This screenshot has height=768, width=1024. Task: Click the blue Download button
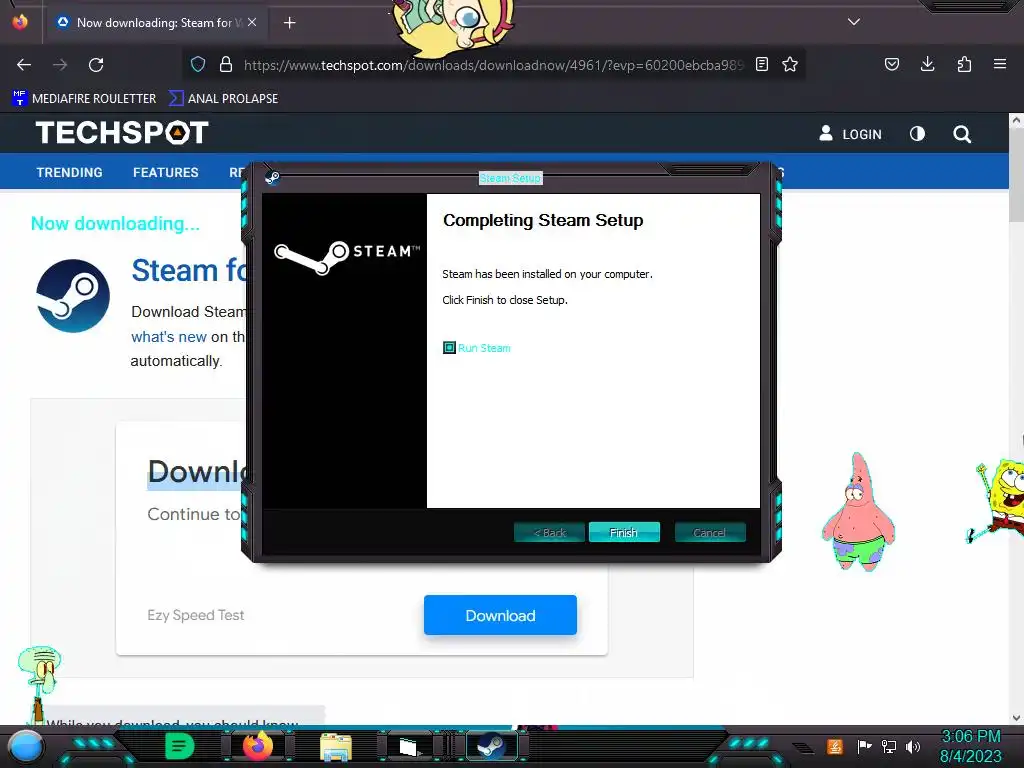[x=500, y=615]
